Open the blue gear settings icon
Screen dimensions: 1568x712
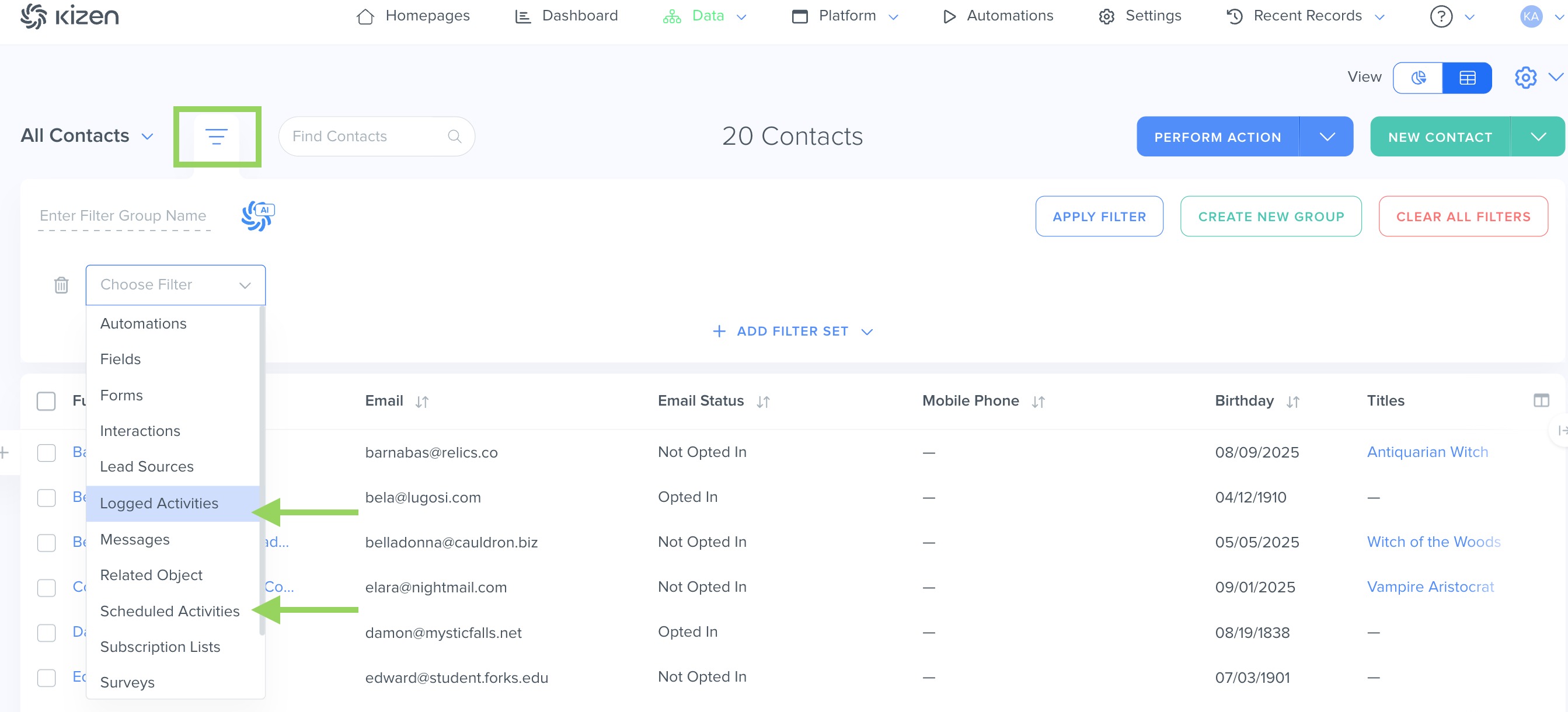pyautogui.click(x=1525, y=78)
